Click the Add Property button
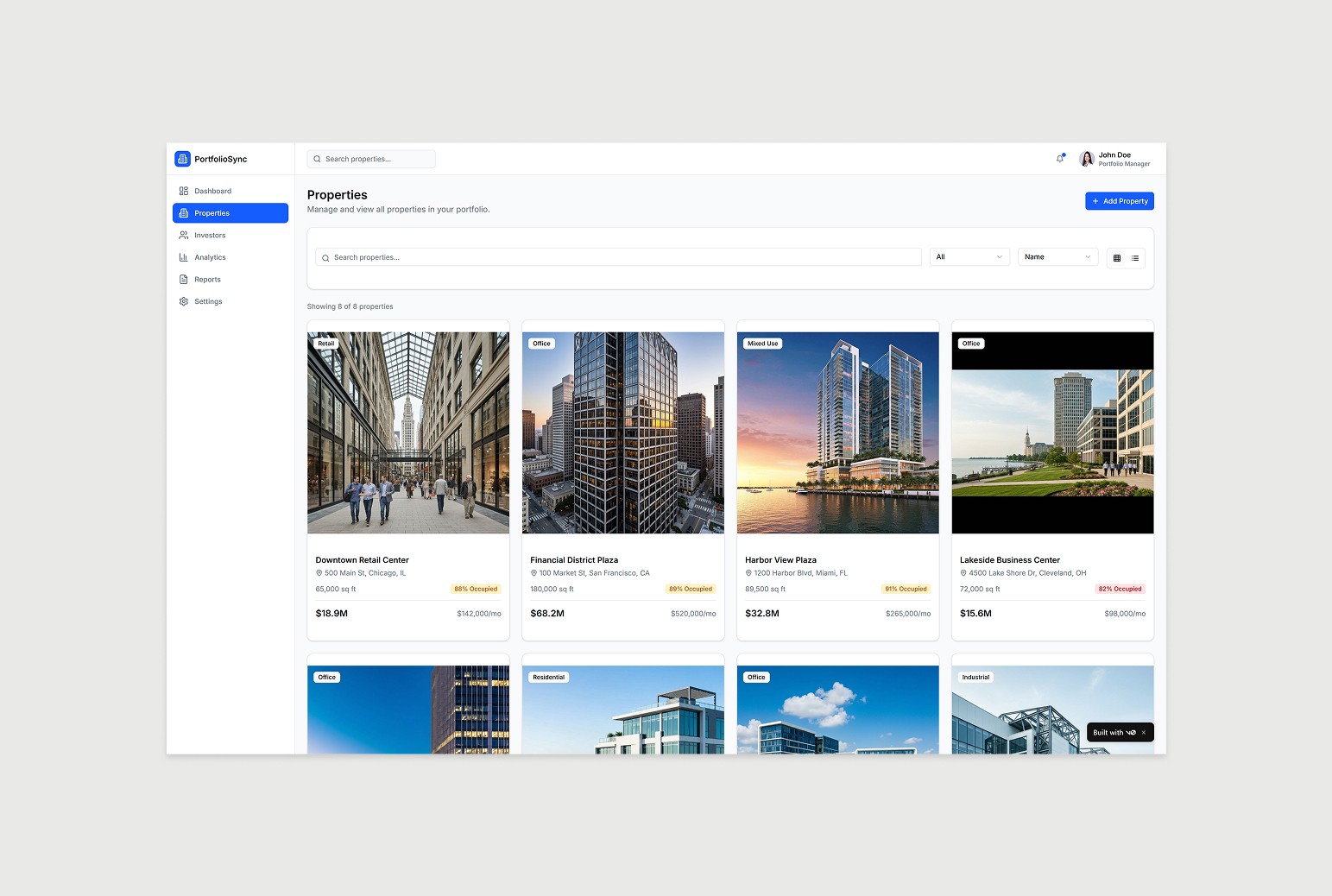 (1120, 200)
